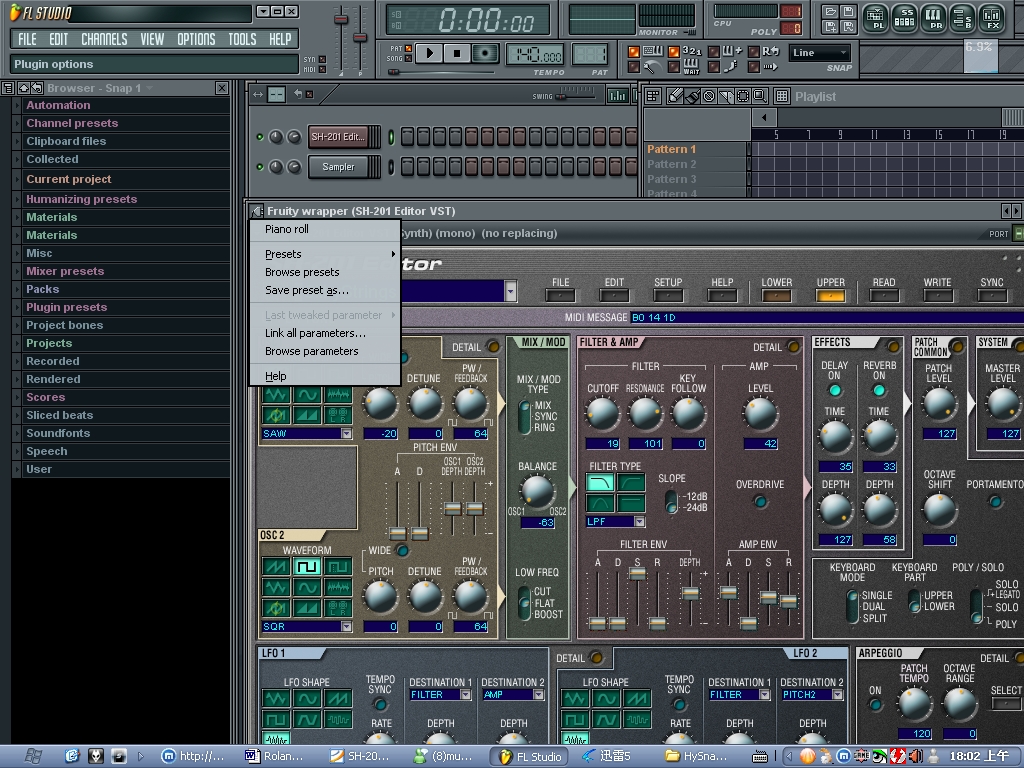Select the saw waveform button in OSC 2

[x=276, y=566]
